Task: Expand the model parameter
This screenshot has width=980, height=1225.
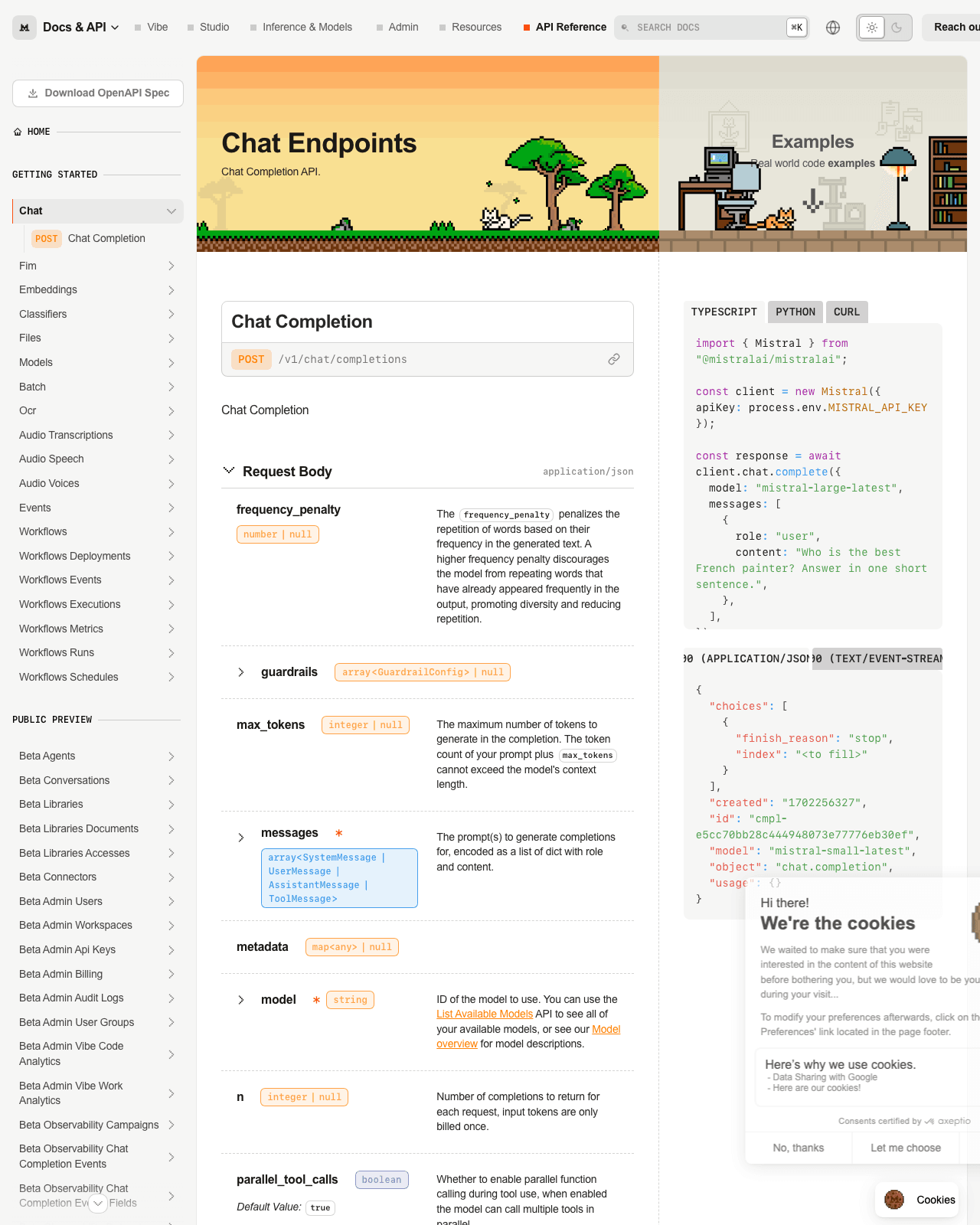Action: [x=241, y=1000]
